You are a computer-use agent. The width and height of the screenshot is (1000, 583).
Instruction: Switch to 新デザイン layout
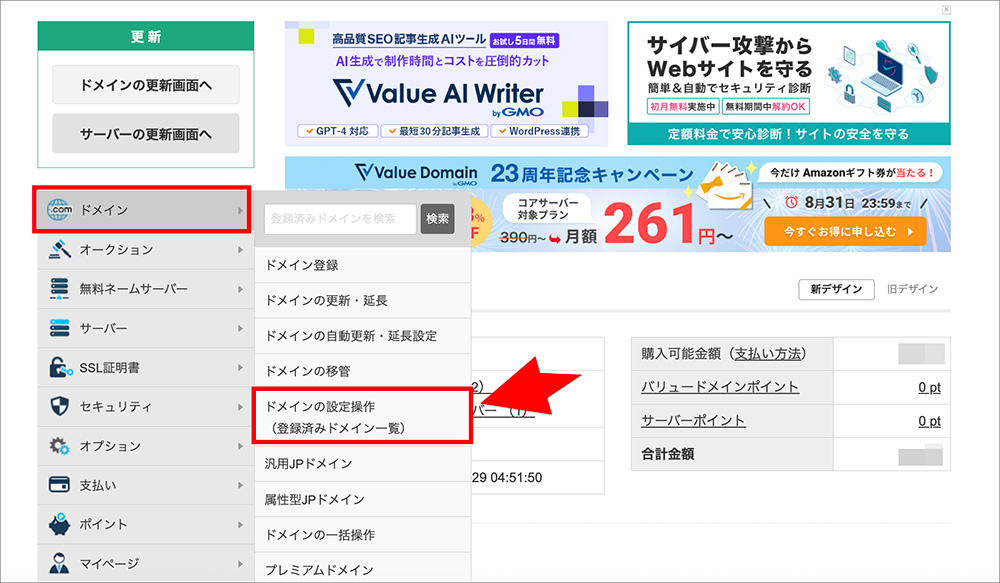coord(836,289)
